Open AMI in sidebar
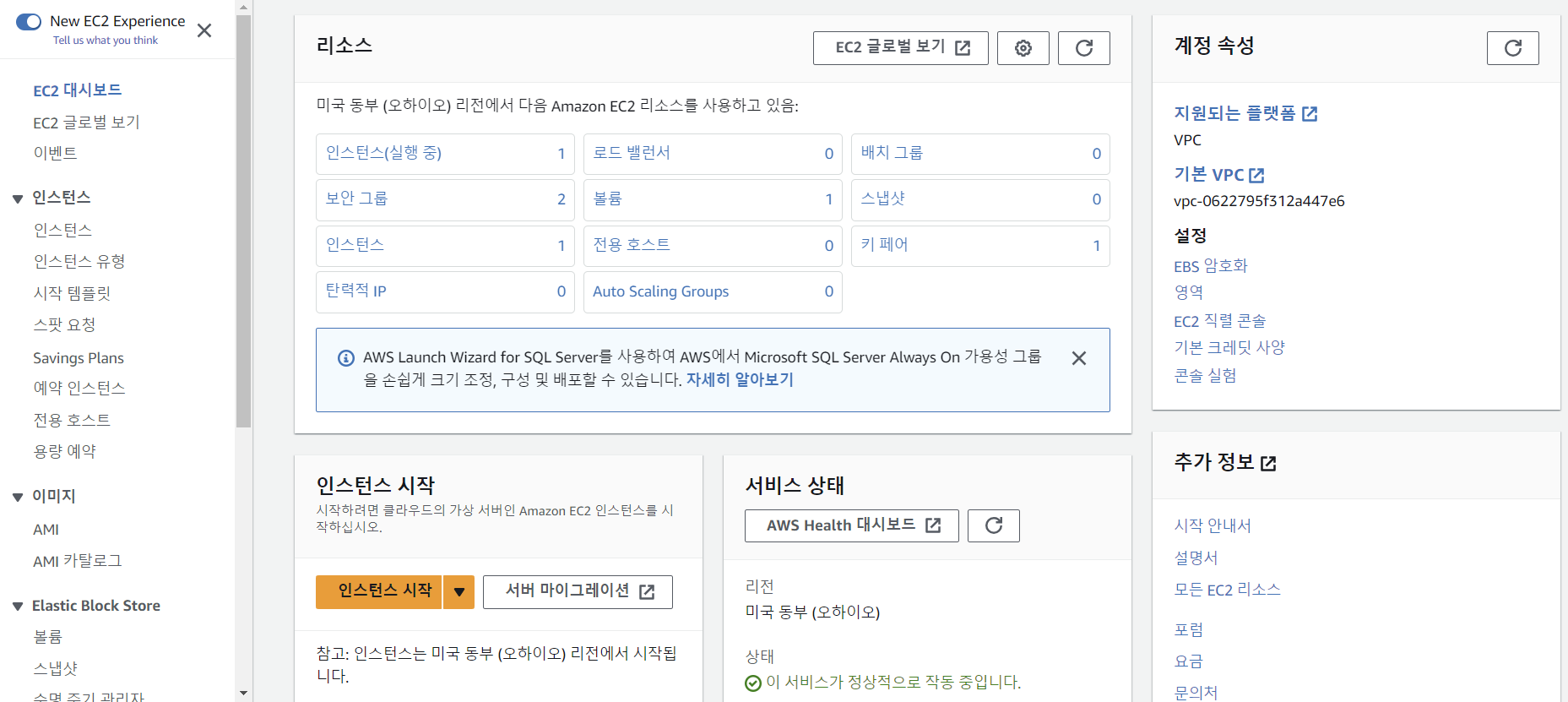 pos(46,529)
